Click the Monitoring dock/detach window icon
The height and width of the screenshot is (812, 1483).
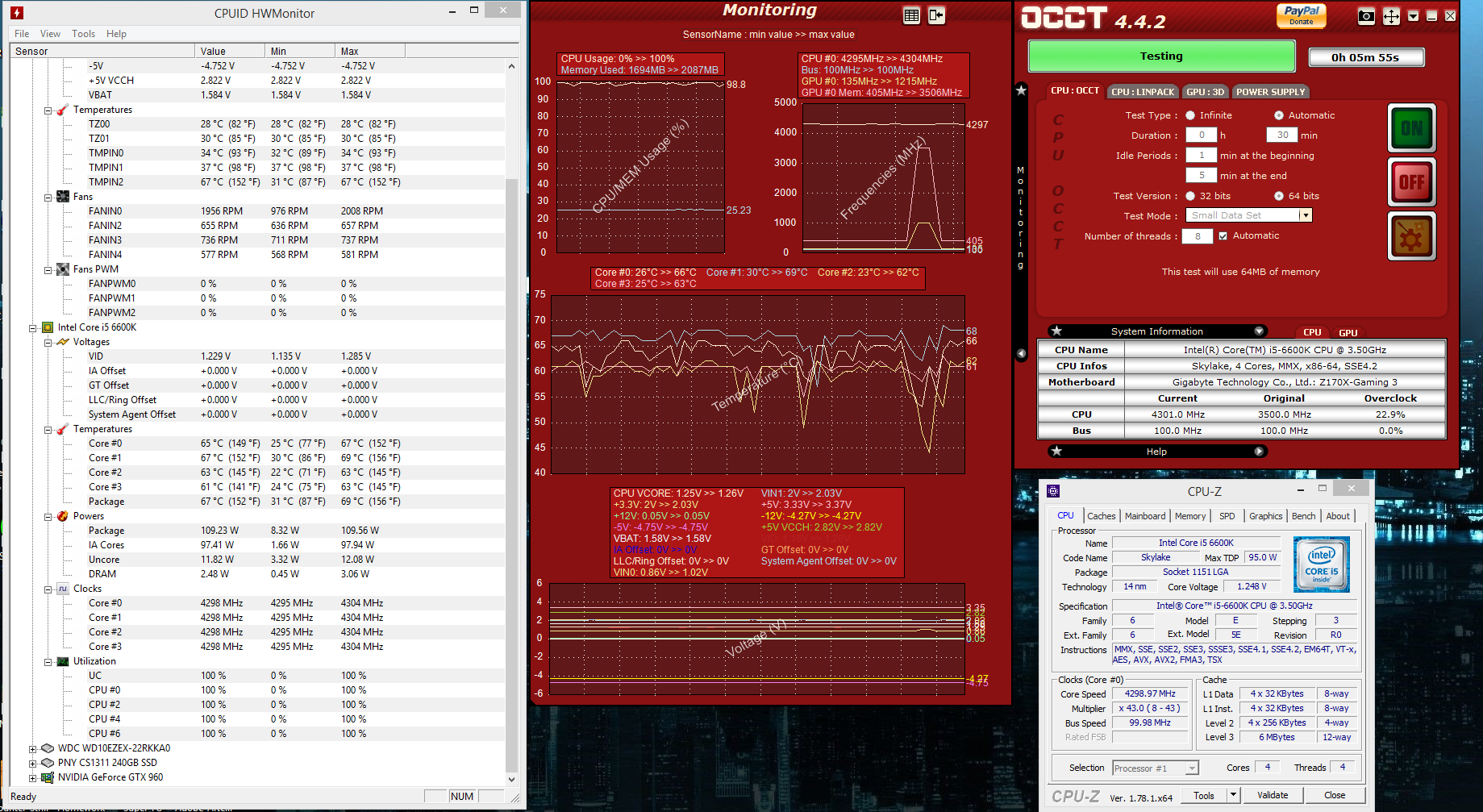pos(936,15)
